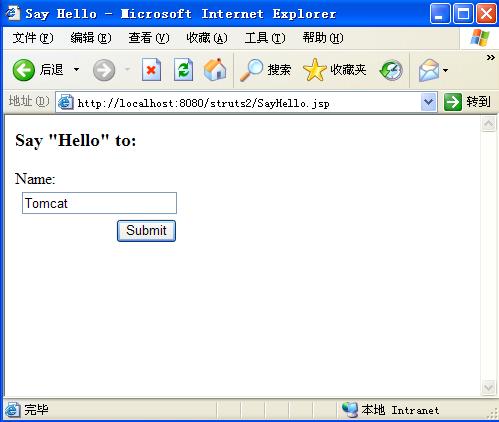Open Favorites using the star icon
499x422 pixels.
(315, 70)
